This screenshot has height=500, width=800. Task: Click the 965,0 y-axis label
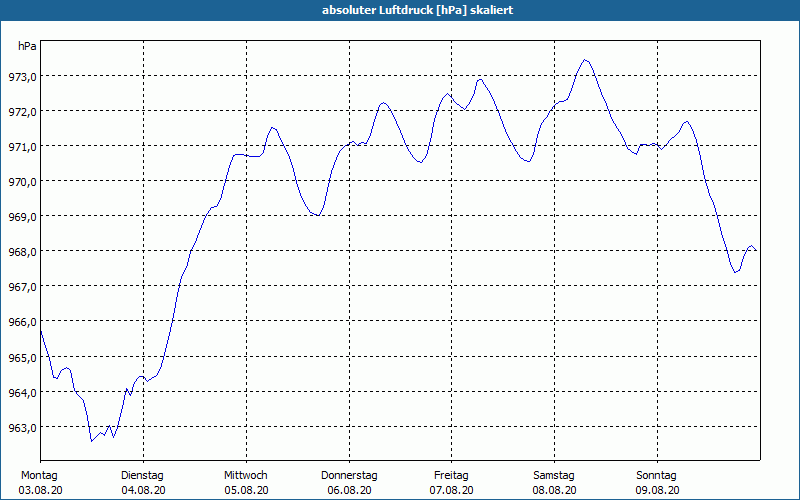pyautogui.click(x=22, y=358)
